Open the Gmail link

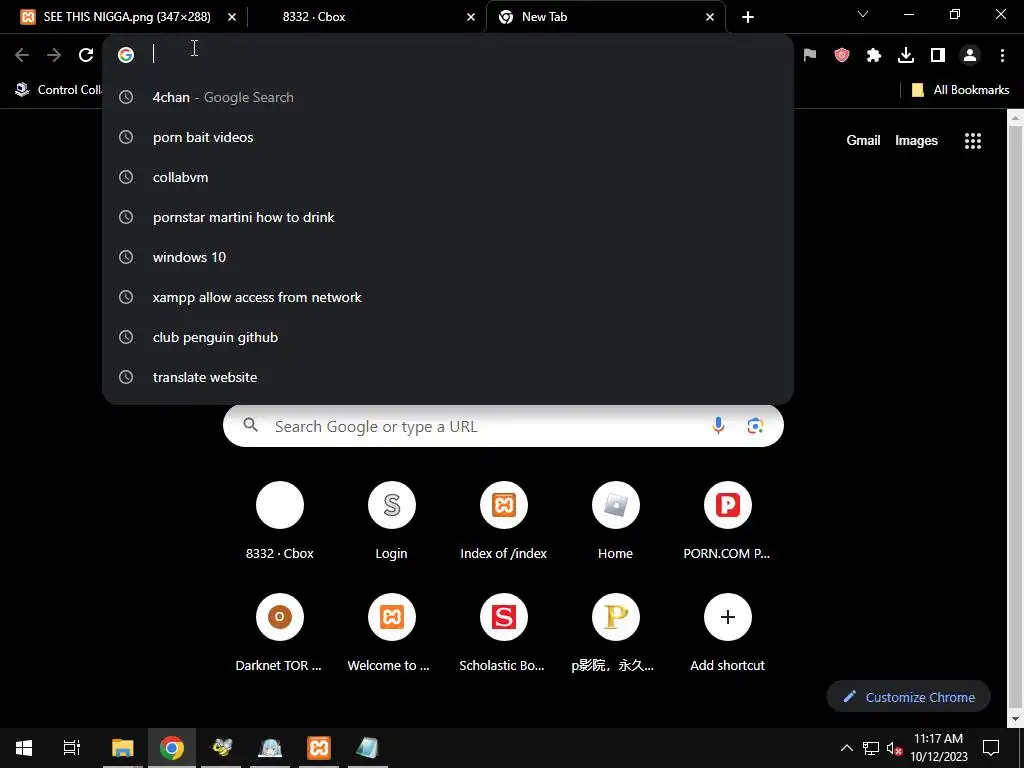click(x=863, y=140)
